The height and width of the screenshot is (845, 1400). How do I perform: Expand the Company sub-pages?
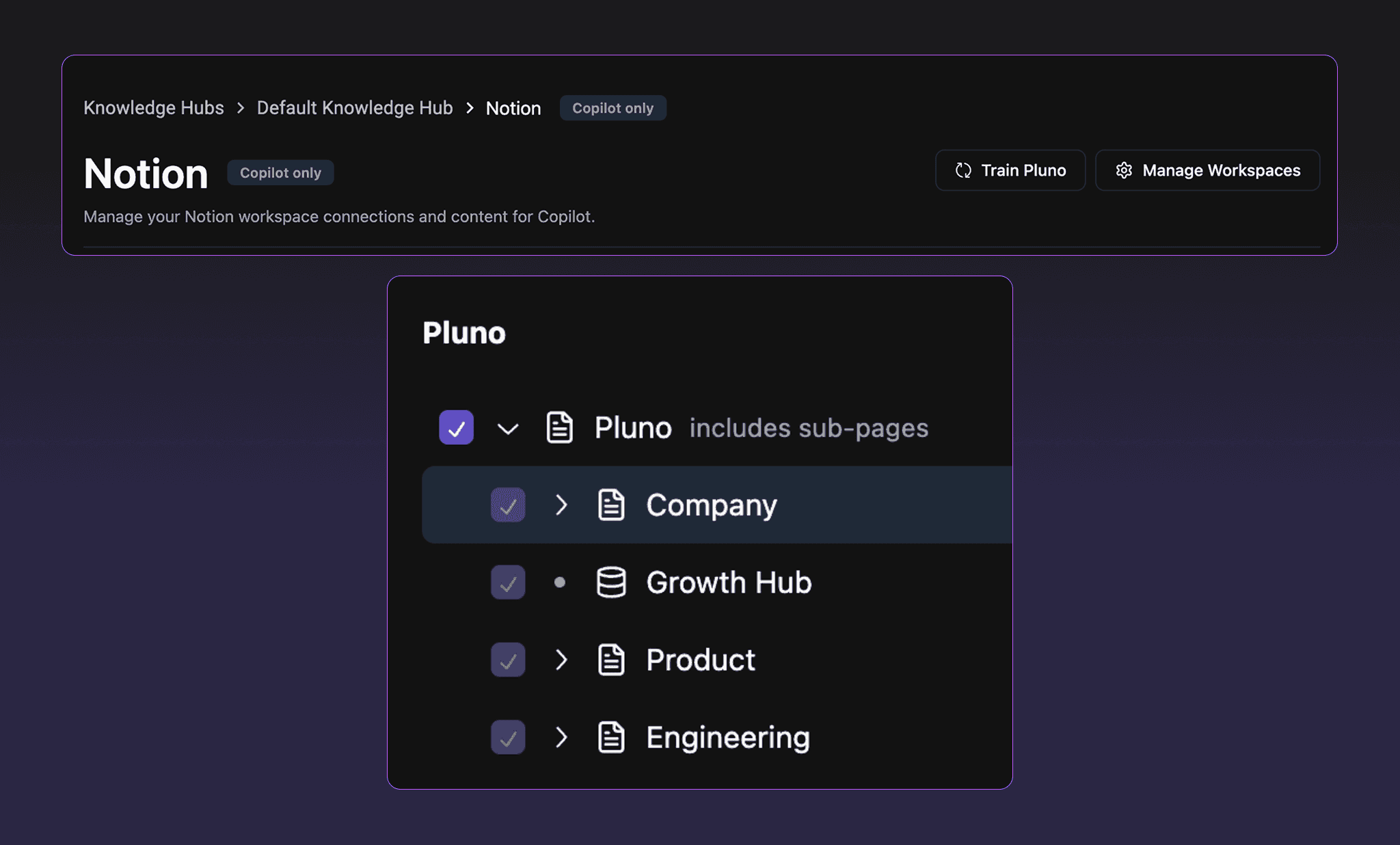pos(562,505)
